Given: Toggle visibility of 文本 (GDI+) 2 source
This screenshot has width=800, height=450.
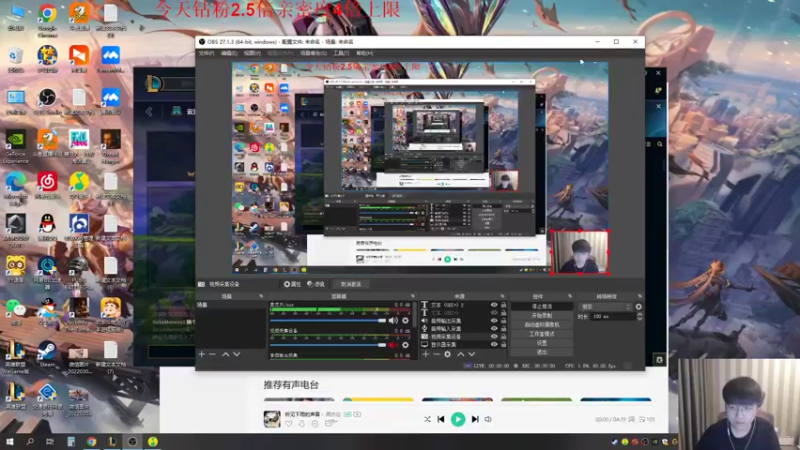Looking at the screenshot, I should 494,305.
